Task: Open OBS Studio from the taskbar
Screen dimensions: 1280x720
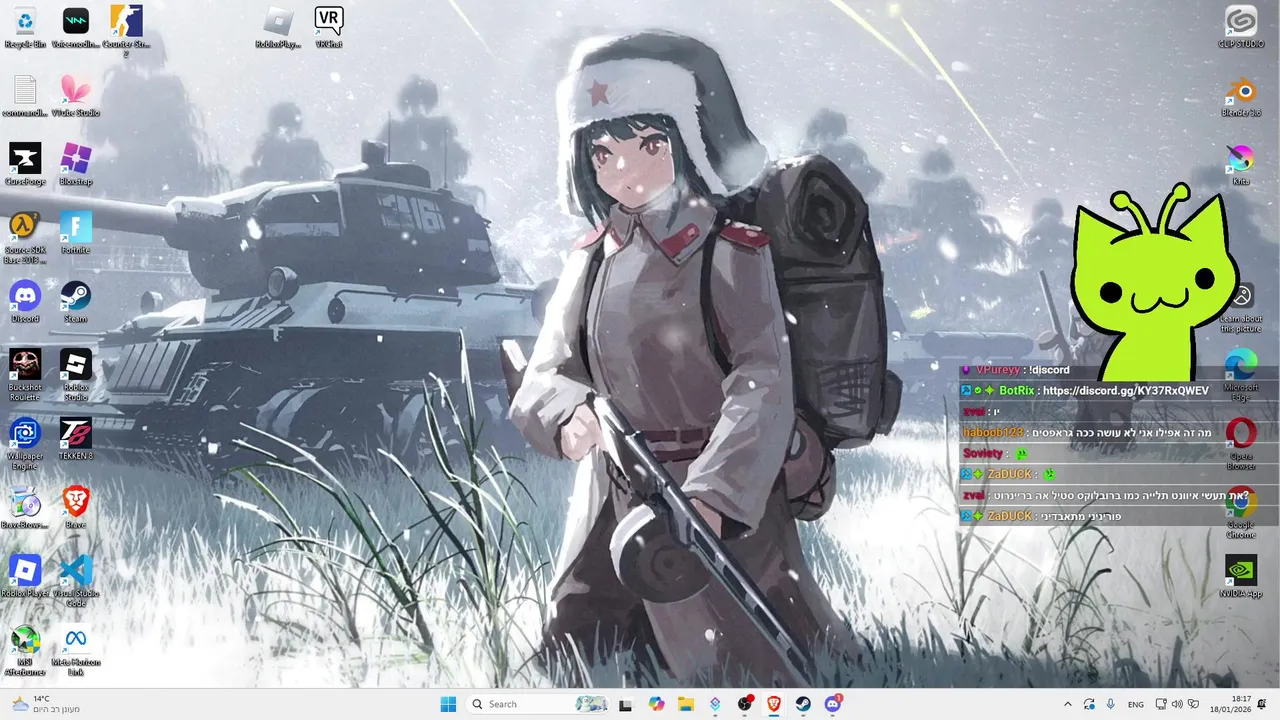Action: click(x=745, y=704)
